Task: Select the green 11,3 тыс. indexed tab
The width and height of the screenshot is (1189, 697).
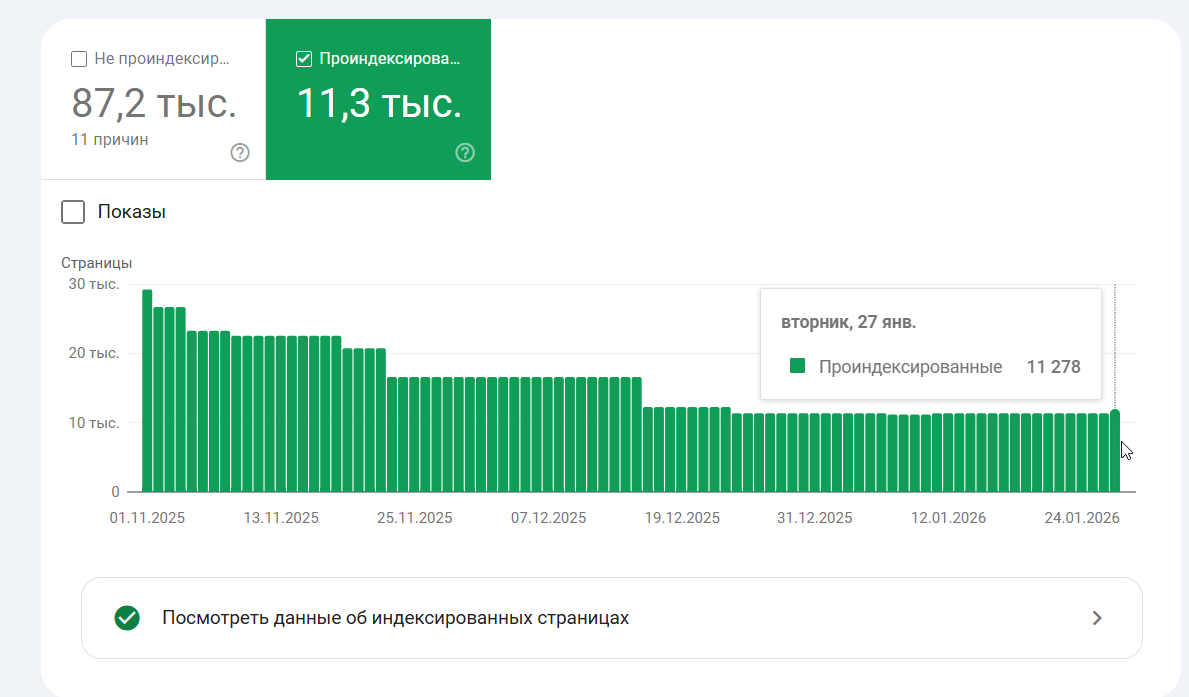Action: point(378,99)
